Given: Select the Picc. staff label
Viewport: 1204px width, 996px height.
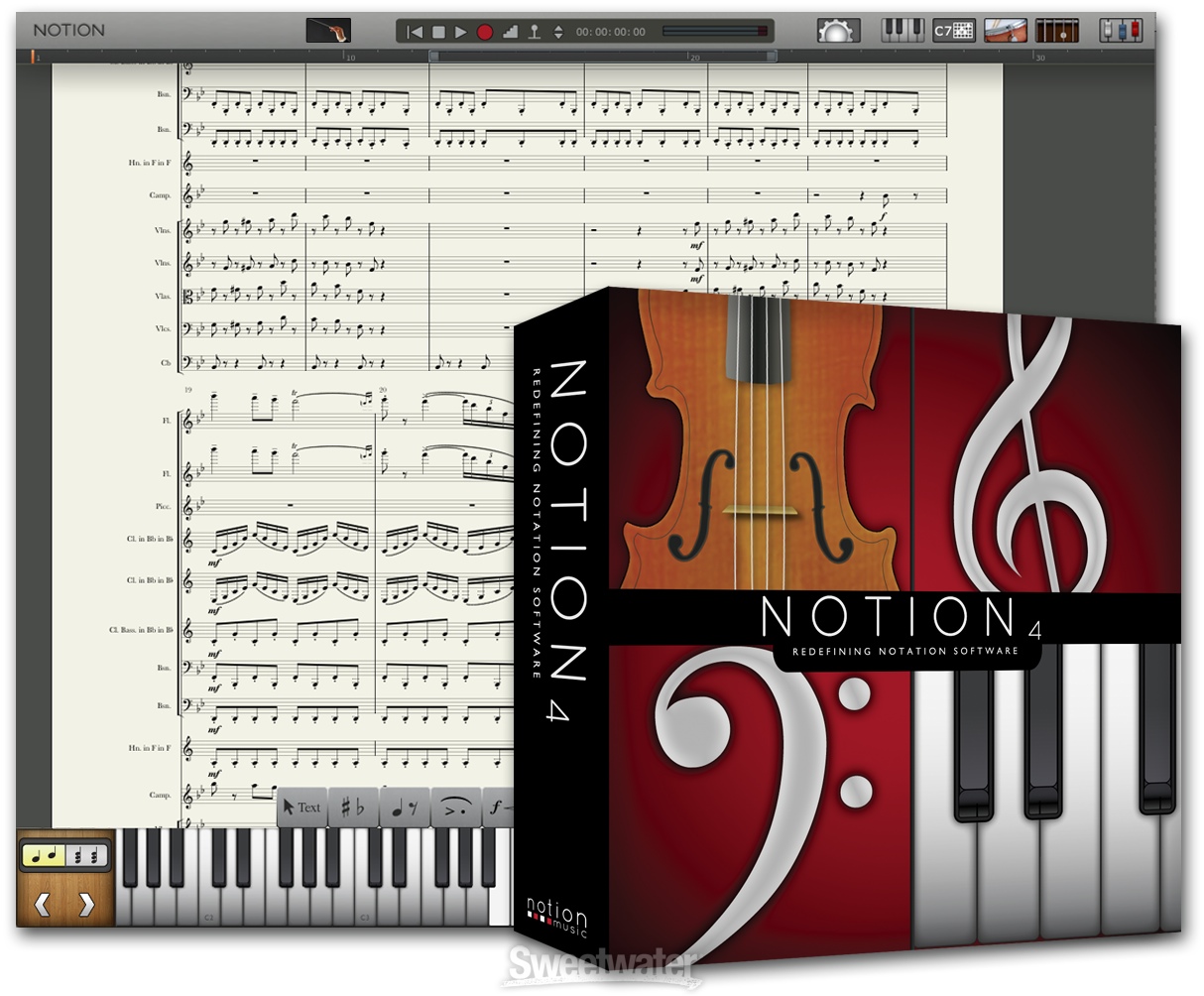Looking at the screenshot, I should tap(163, 506).
